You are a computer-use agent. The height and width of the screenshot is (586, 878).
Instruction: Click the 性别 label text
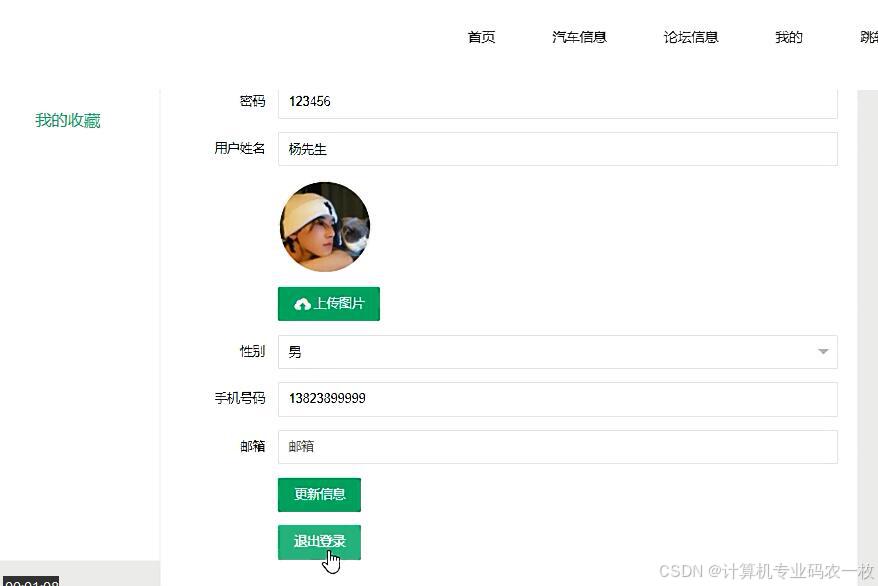(253, 351)
